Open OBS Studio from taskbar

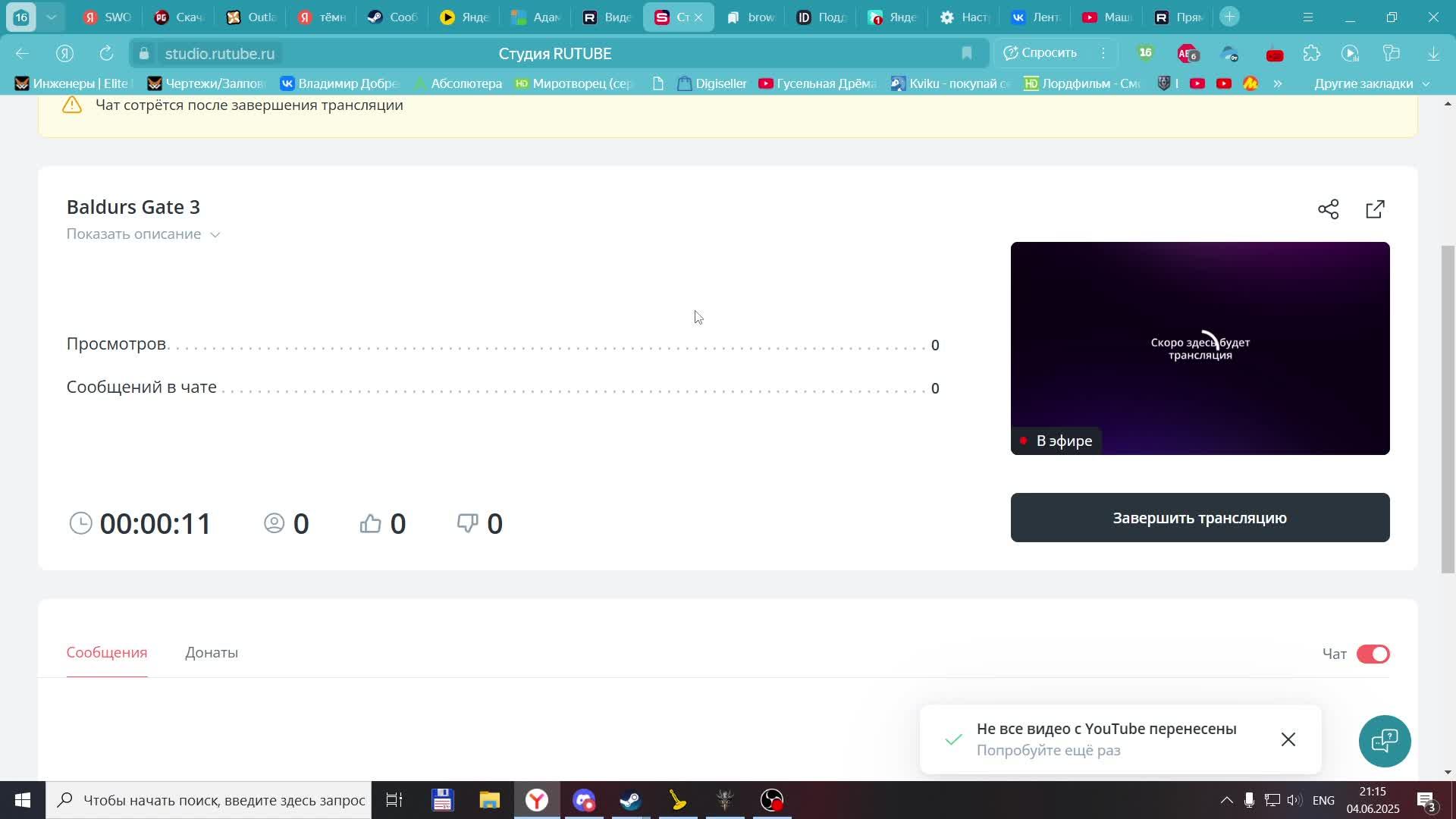772,800
